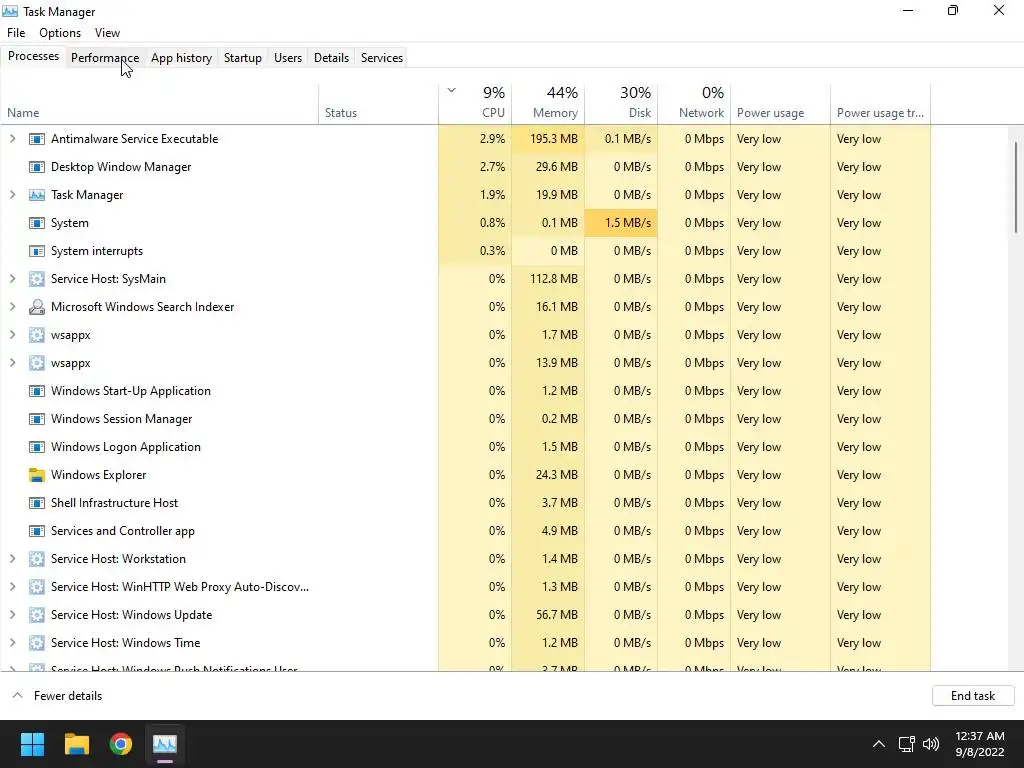Viewport: 1024px width, 768px height.
Task: Show hidden system tray icons
Action: pyautogui.click(x=879, y=744)
